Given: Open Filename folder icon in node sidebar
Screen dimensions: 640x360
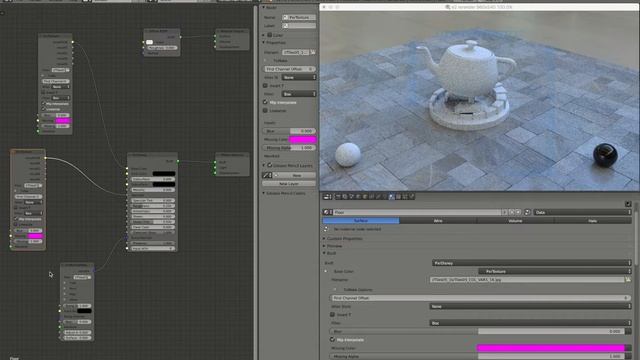Looking at the screenshot, I should tap(313, 52).
